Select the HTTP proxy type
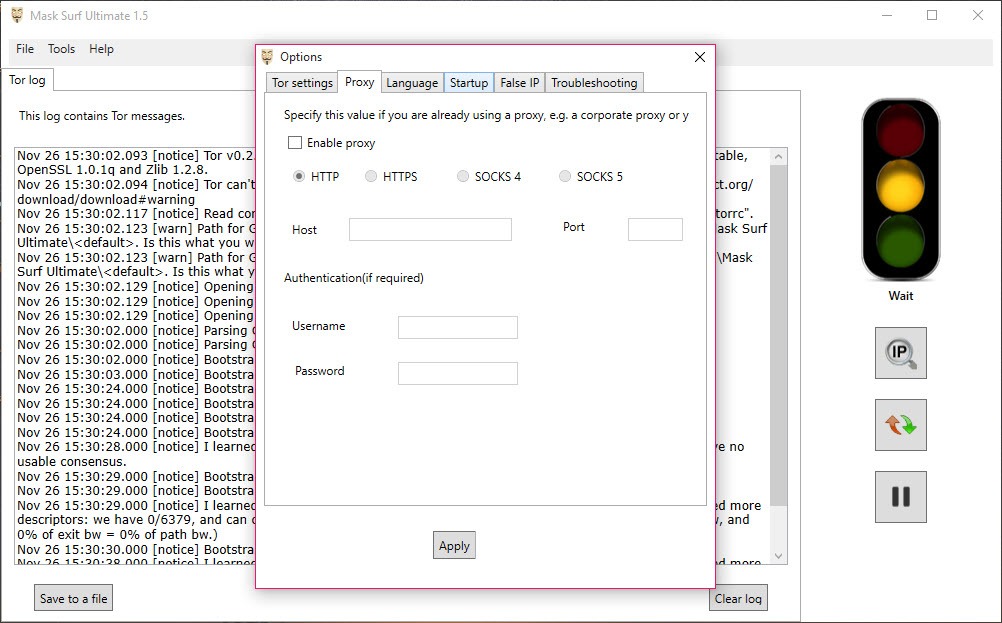Viewport: 1002px width, 623px height. (299, 176)
